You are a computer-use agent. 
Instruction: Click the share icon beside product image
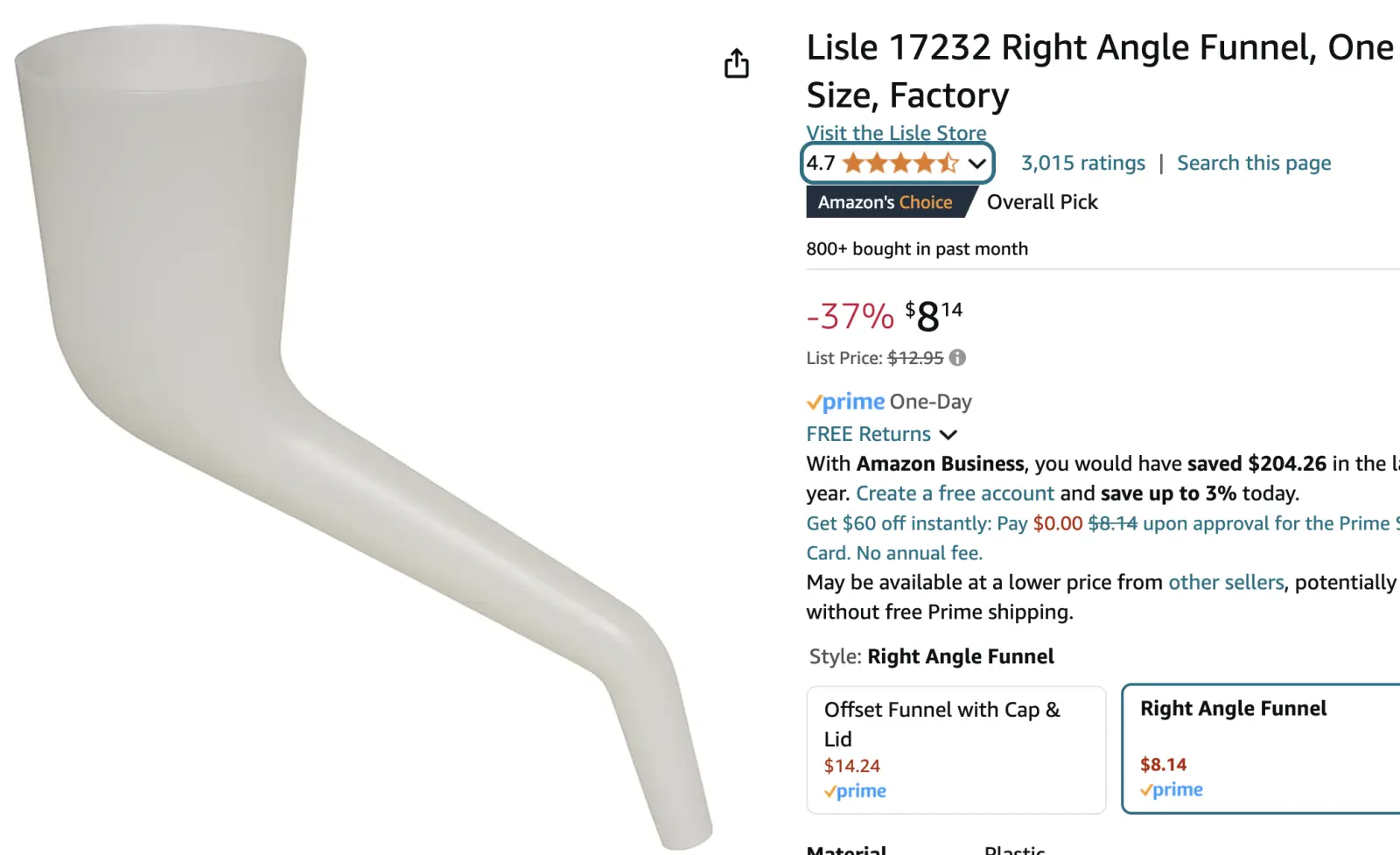[x=737, y=64]
